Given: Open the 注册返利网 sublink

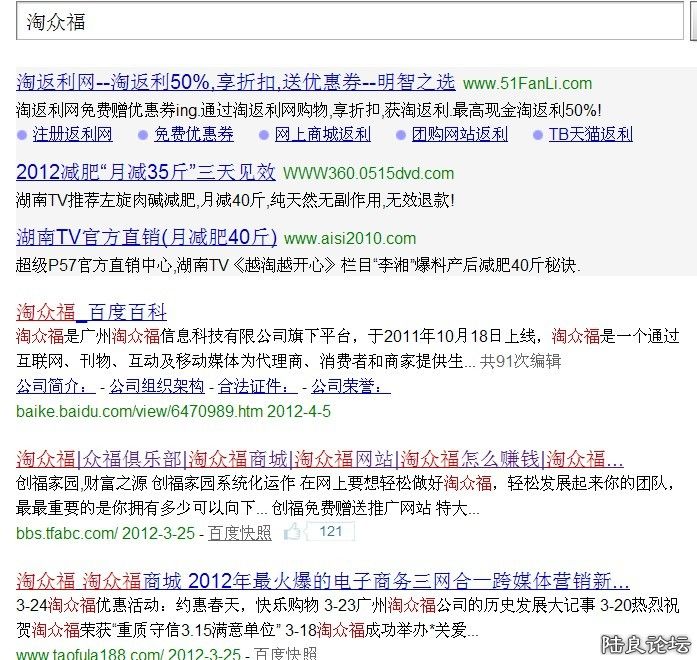Looking at the screenshot, I should click(x=72, y=134).
